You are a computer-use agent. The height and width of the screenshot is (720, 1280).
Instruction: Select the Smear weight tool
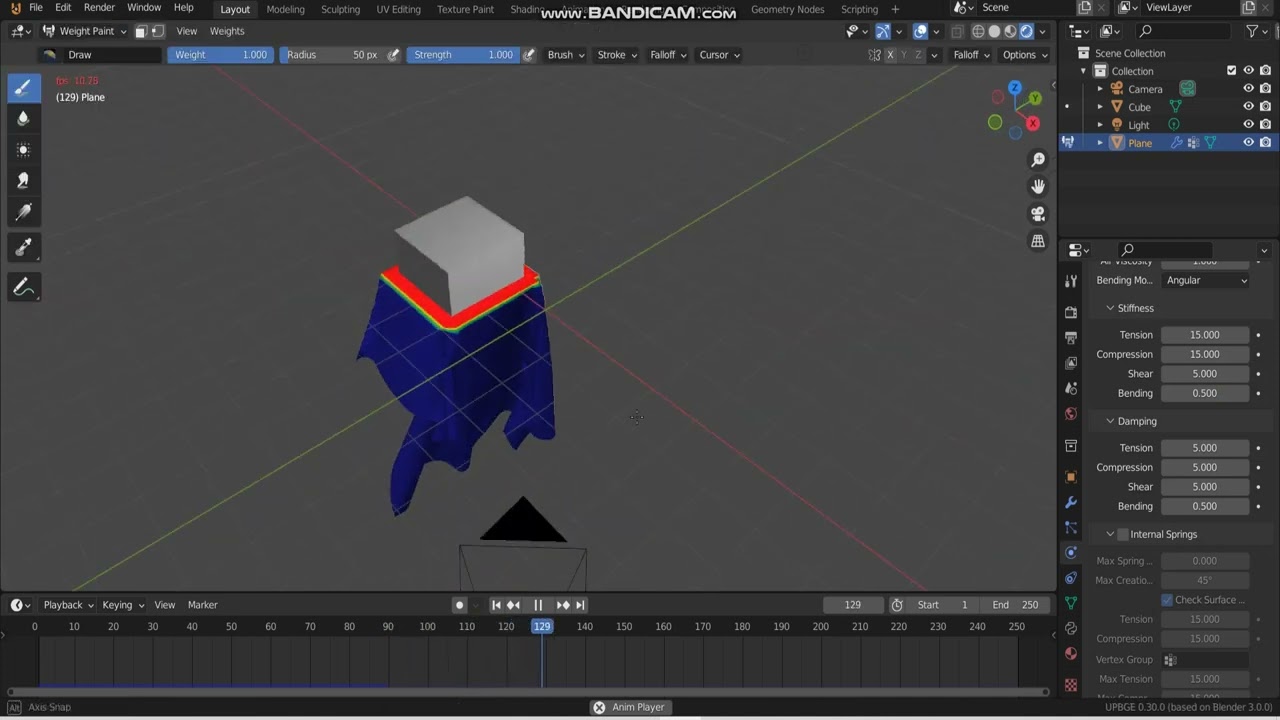click(x=24, y=180)
